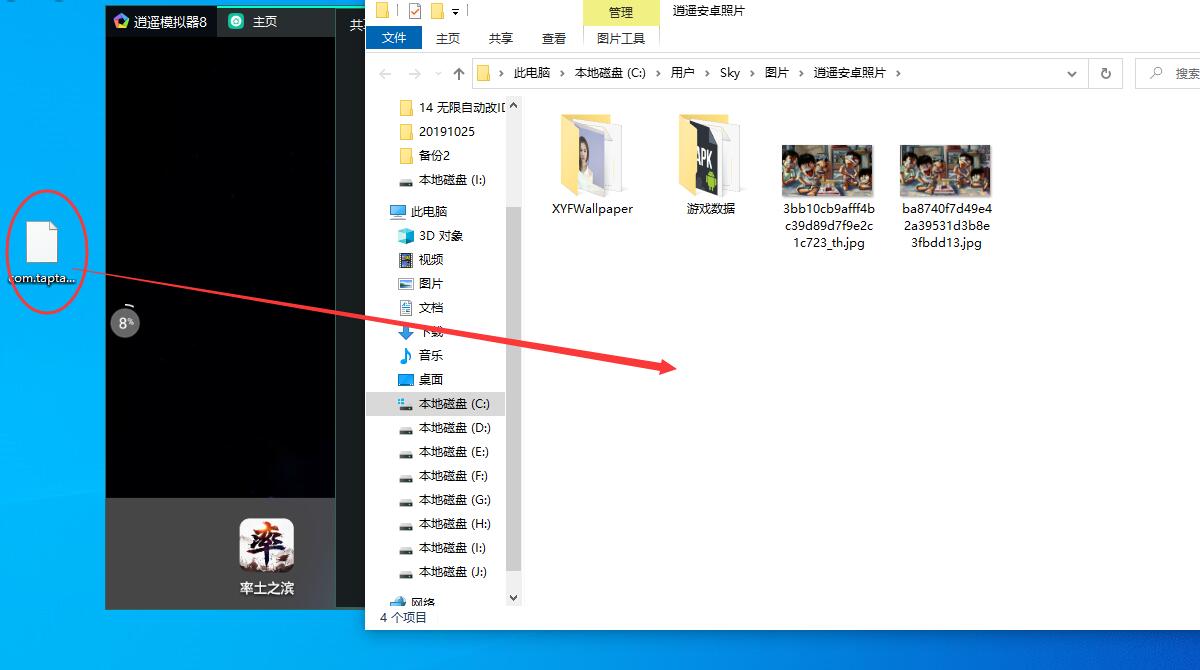
Task: Click the properties checkmark icon in quick access toolbar
Action: point(415,12)
